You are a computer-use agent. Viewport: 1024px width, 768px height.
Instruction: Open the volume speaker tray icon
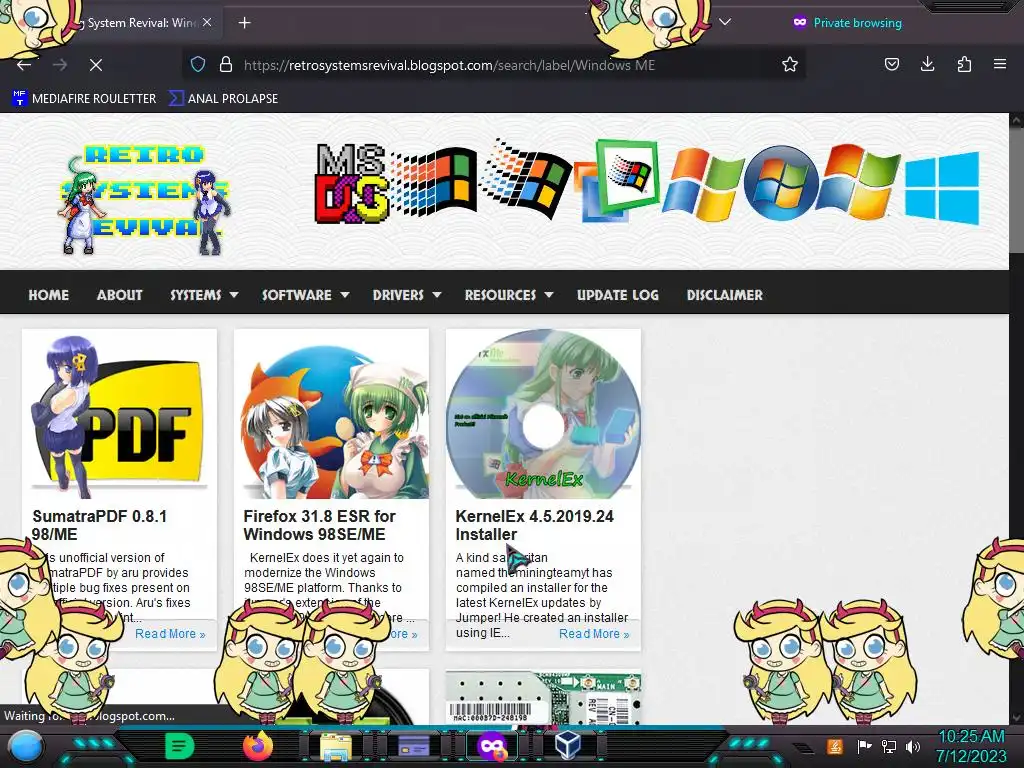(x=912, y=746)
